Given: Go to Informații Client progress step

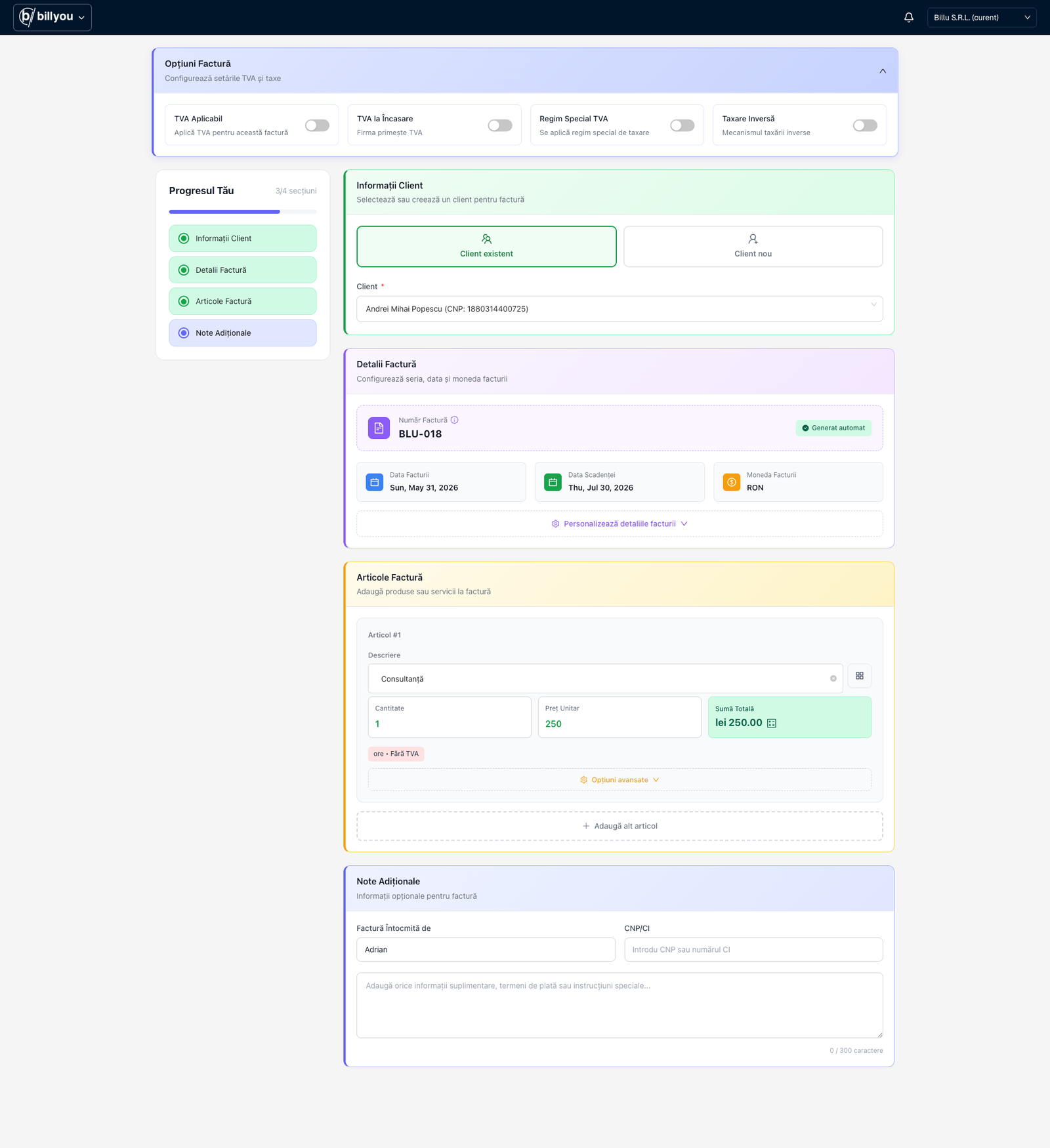Looking at the screenshot, I should coord(243,238).
